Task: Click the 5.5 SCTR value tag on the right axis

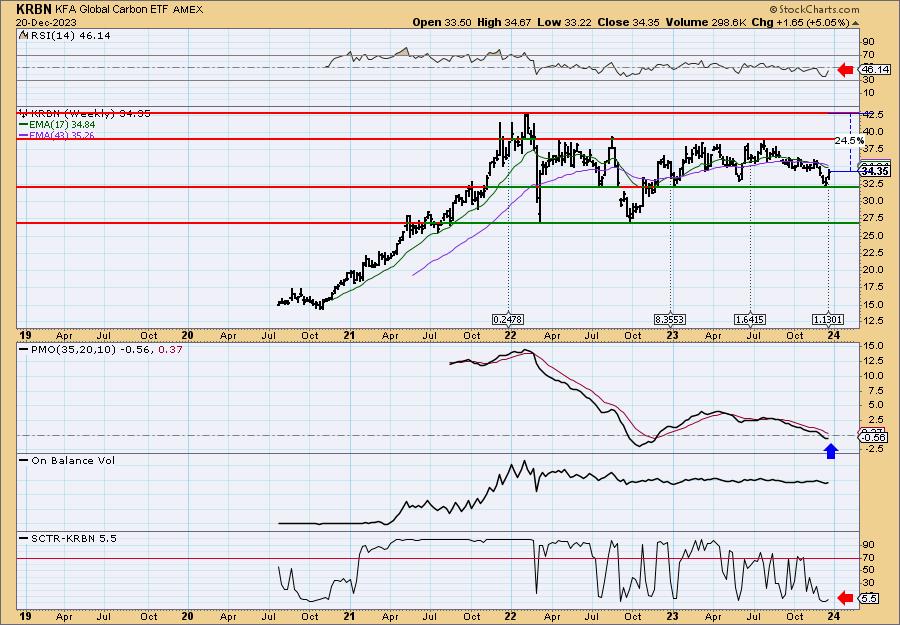Action: click(x=870, y=598)
